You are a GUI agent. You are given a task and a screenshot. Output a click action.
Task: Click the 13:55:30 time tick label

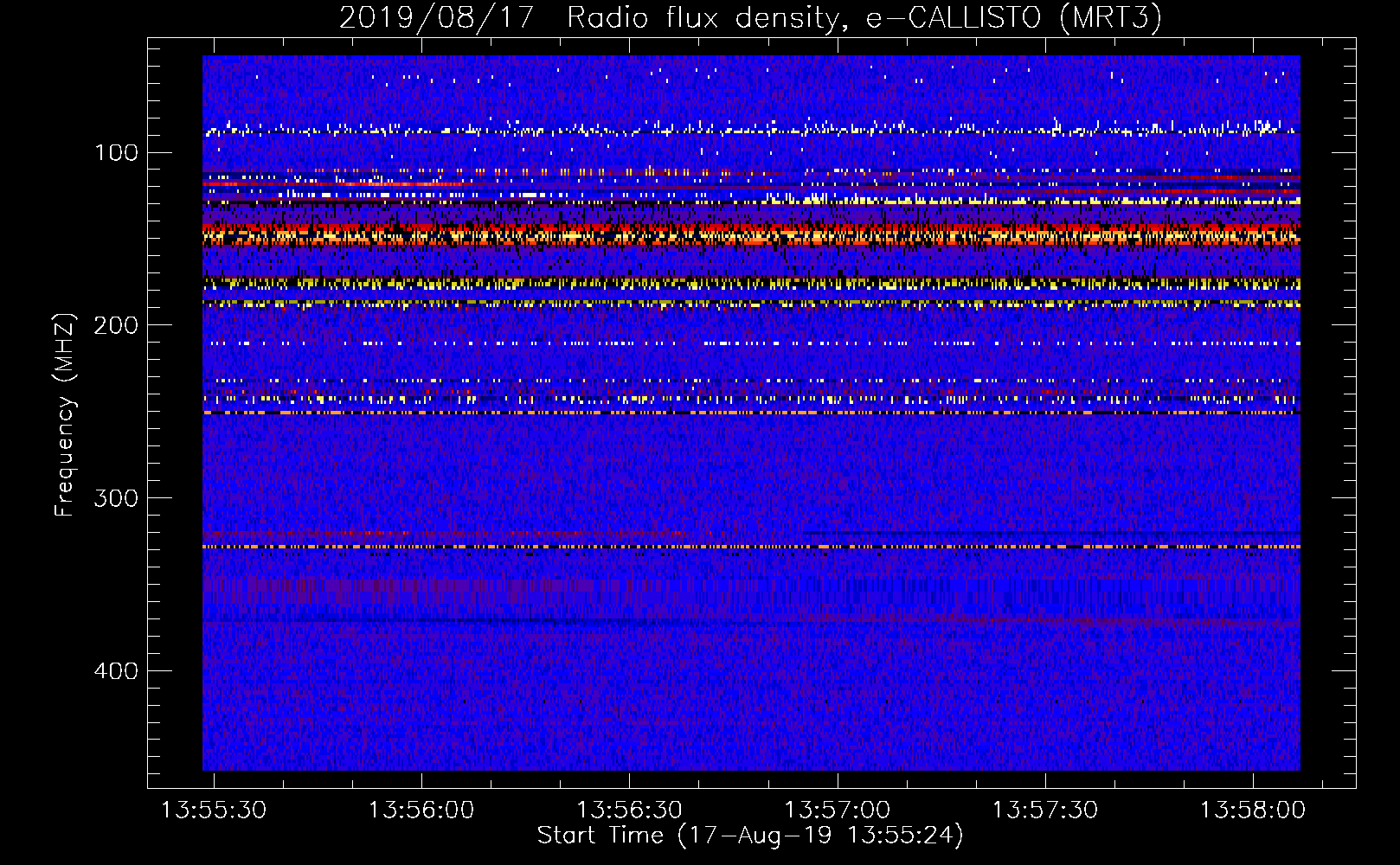214,811
